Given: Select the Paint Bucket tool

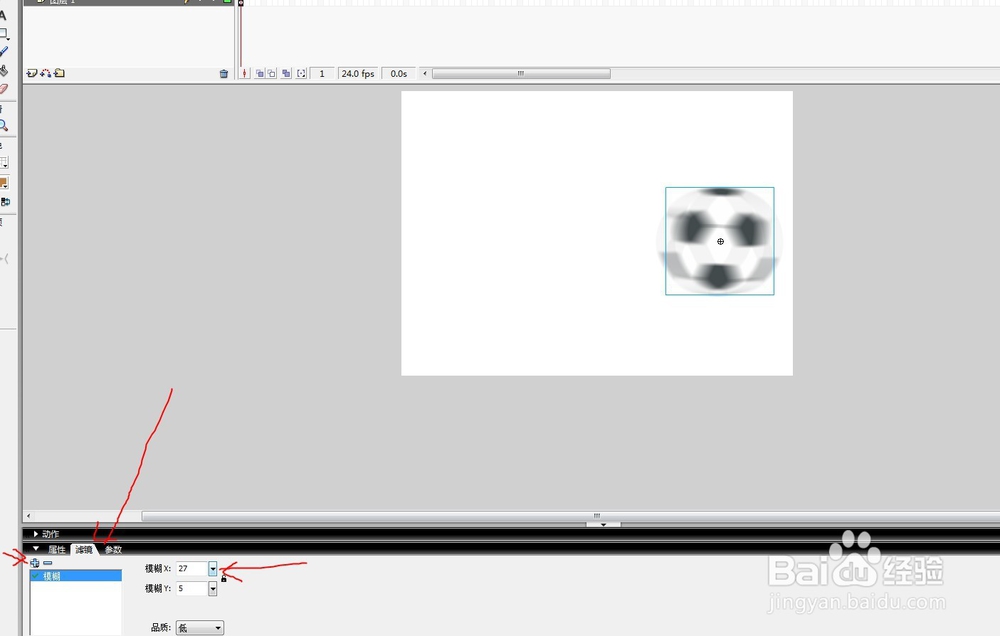Looking at the screenshot, I should point(4,70).
